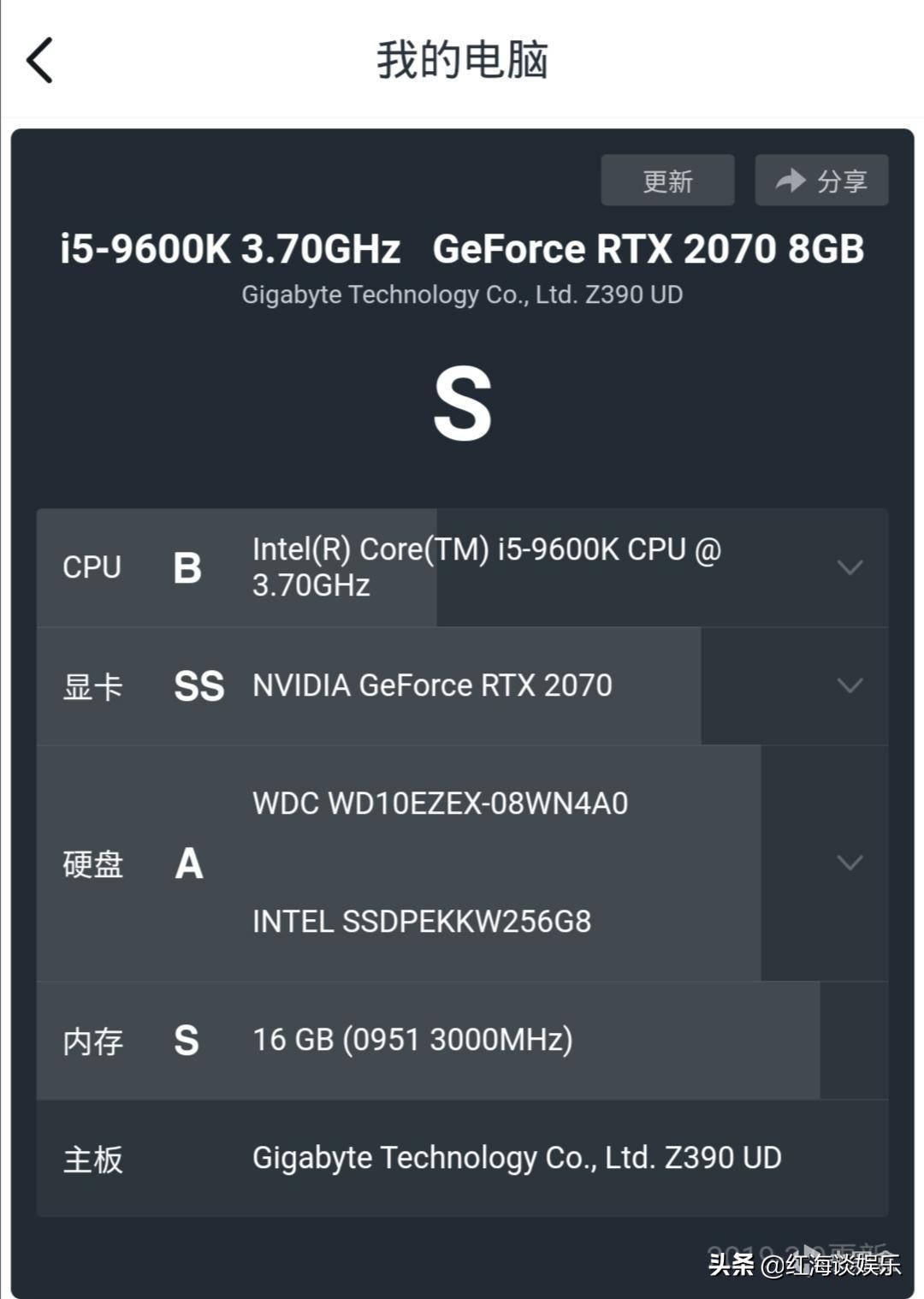Tap the back arrow icon
Image resolution: width=924 pixels, height=1299 pixels.
40,60
